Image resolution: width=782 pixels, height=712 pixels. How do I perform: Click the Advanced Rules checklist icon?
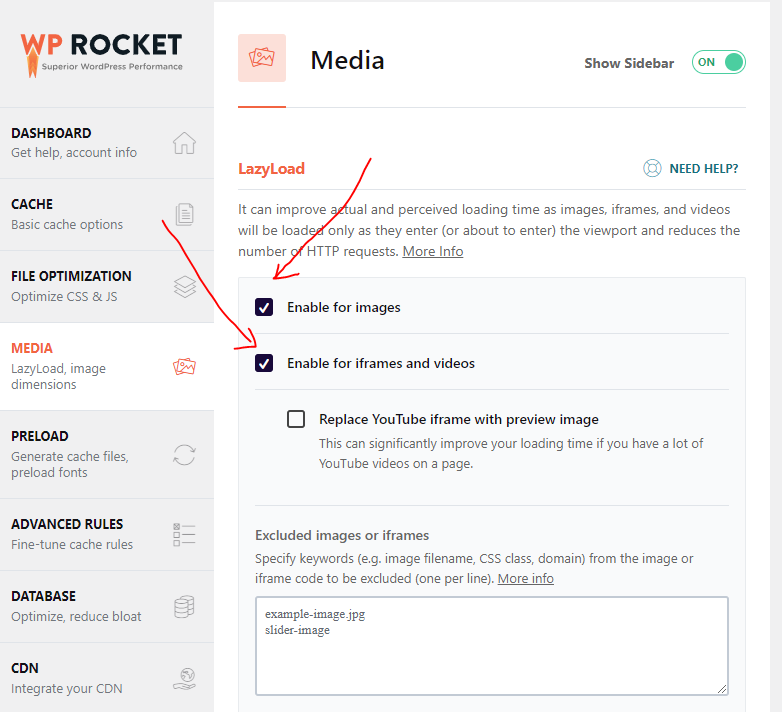[184, 534]
